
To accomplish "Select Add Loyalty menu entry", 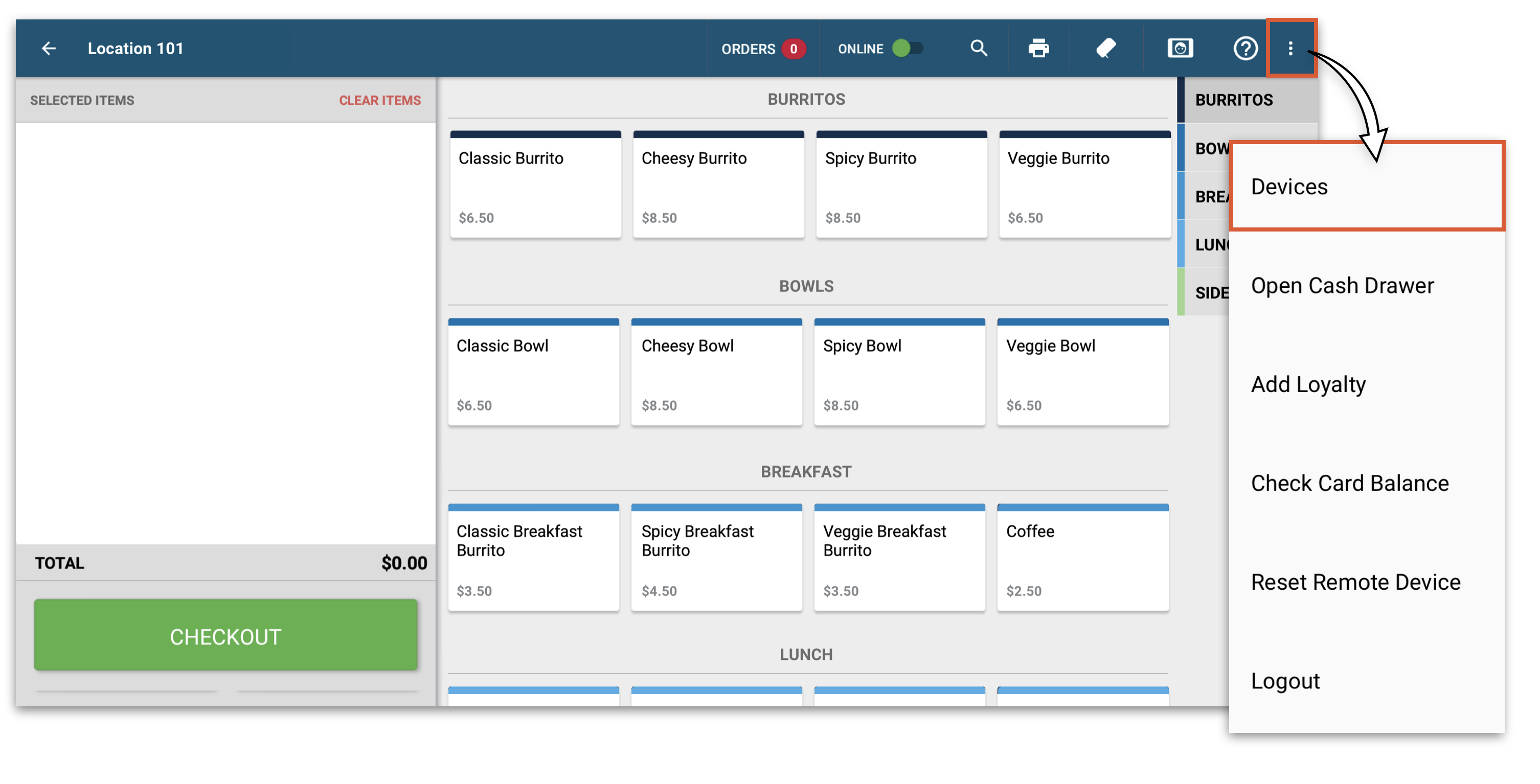I will 1308,384.
